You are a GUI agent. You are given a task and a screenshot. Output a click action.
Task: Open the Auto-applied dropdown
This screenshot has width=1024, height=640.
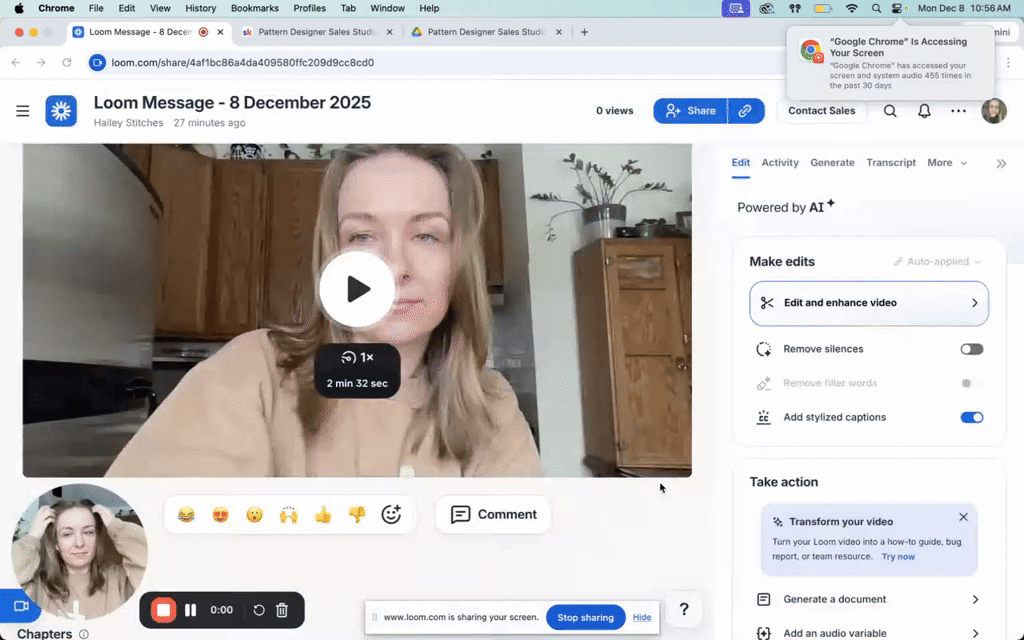[x=938, y=261]
